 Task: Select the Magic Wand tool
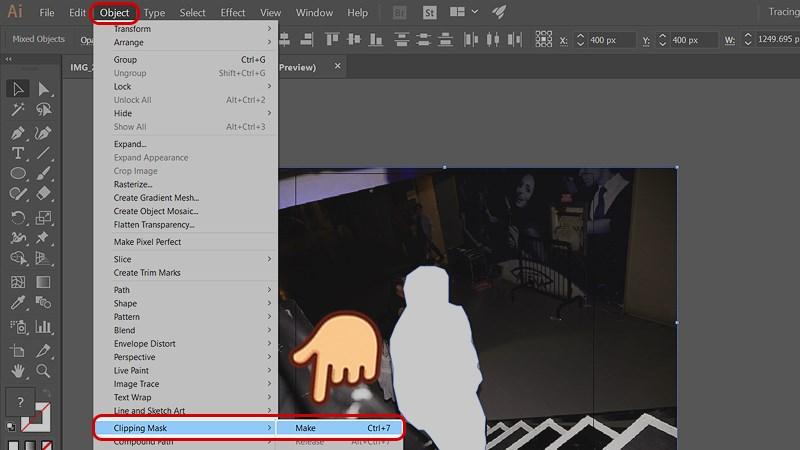coord(18,109)
